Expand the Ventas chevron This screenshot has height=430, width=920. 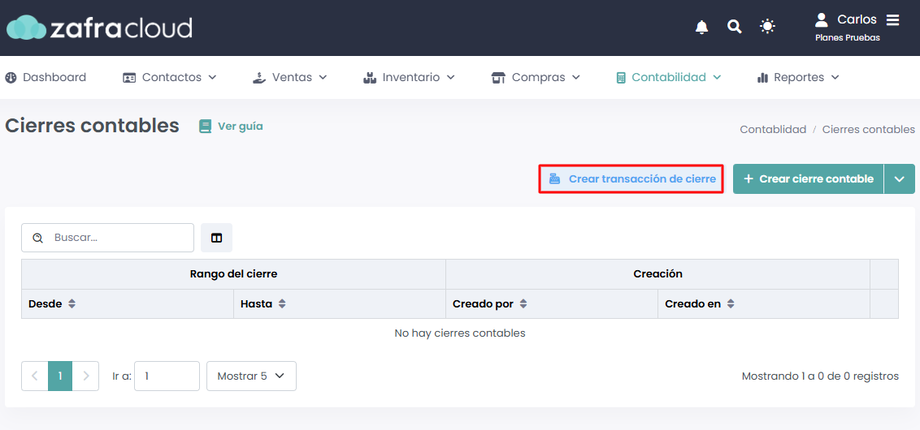(x=323, y=77)
